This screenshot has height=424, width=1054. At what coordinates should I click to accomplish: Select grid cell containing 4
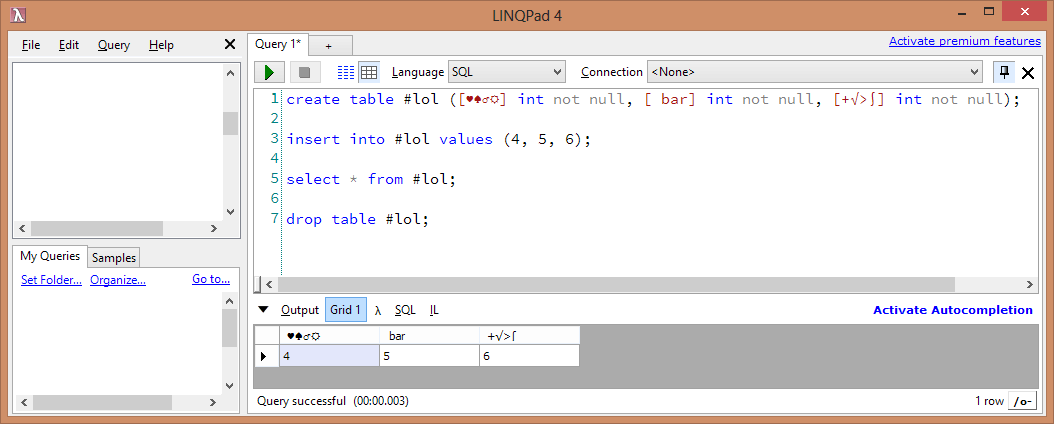tap(329, 356)
